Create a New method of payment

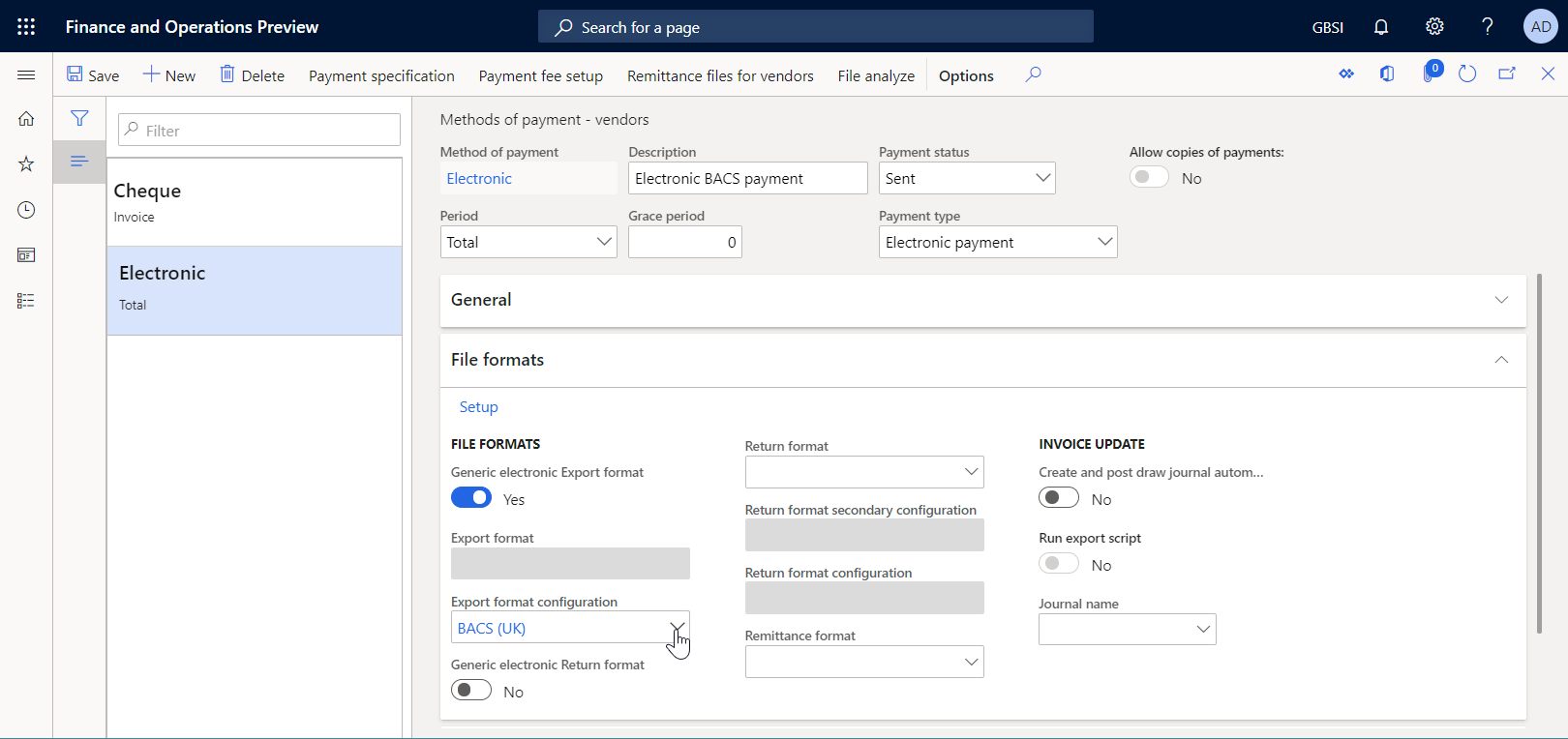pos(169,75)
